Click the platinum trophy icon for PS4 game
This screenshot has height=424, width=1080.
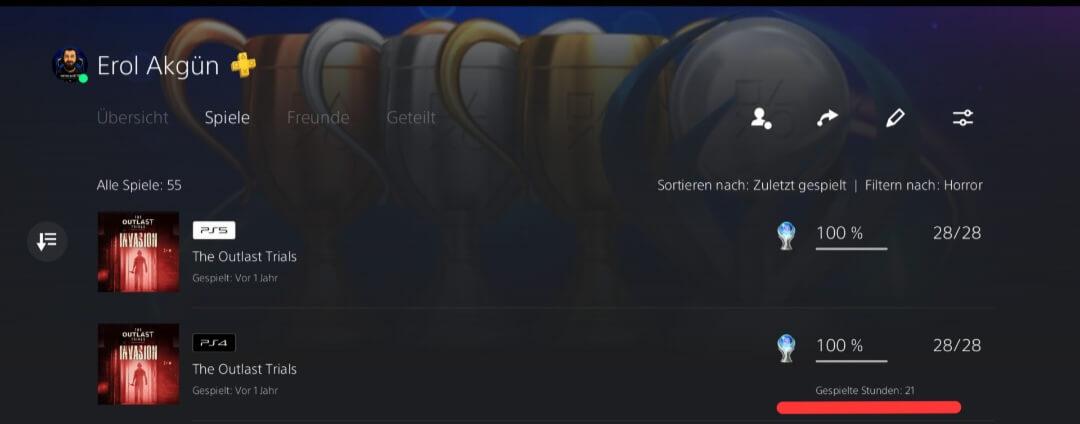click(x=786, y=348)
